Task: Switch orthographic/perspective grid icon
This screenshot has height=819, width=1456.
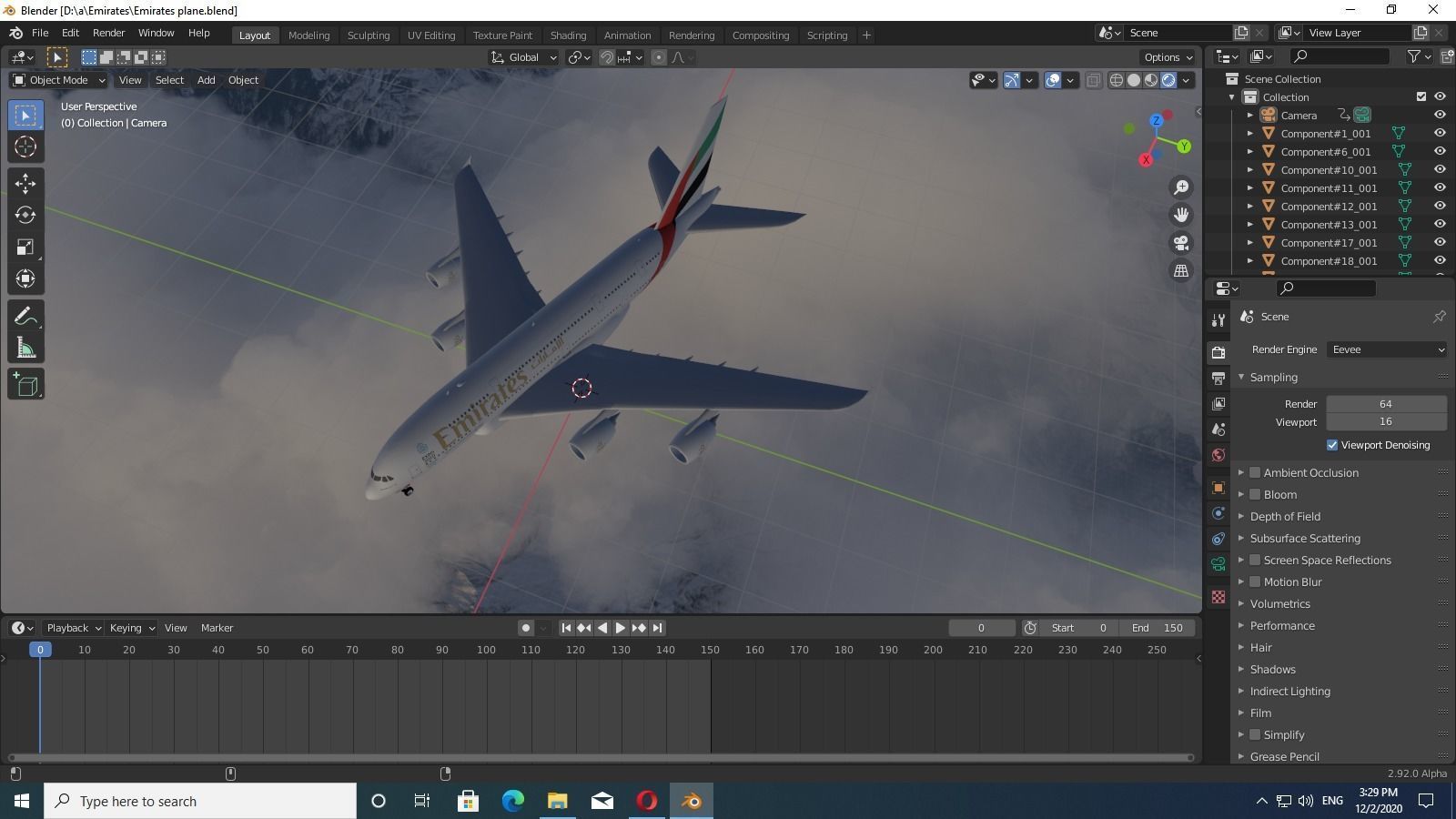Action: click(1181, 271)
